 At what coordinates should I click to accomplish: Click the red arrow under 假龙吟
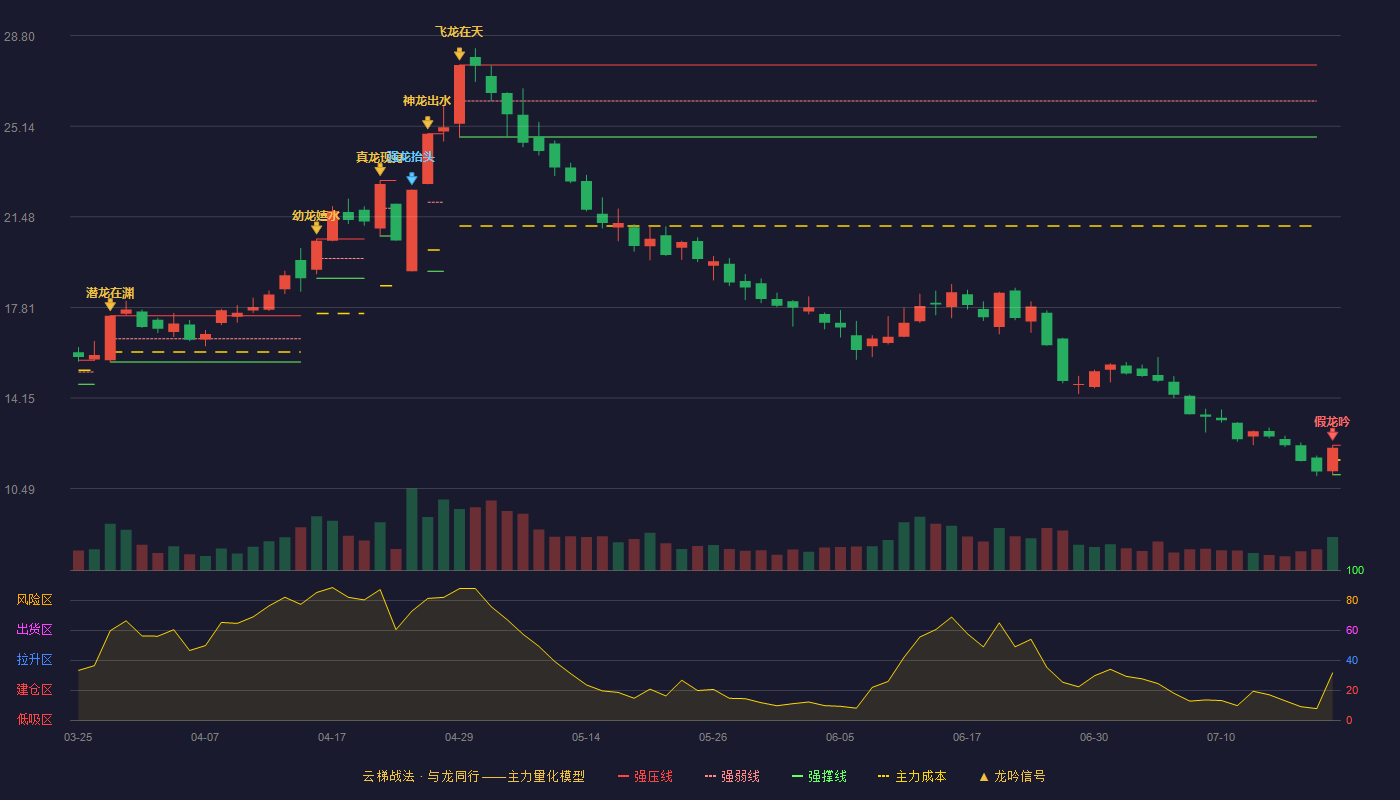[x=1332, y=434]
